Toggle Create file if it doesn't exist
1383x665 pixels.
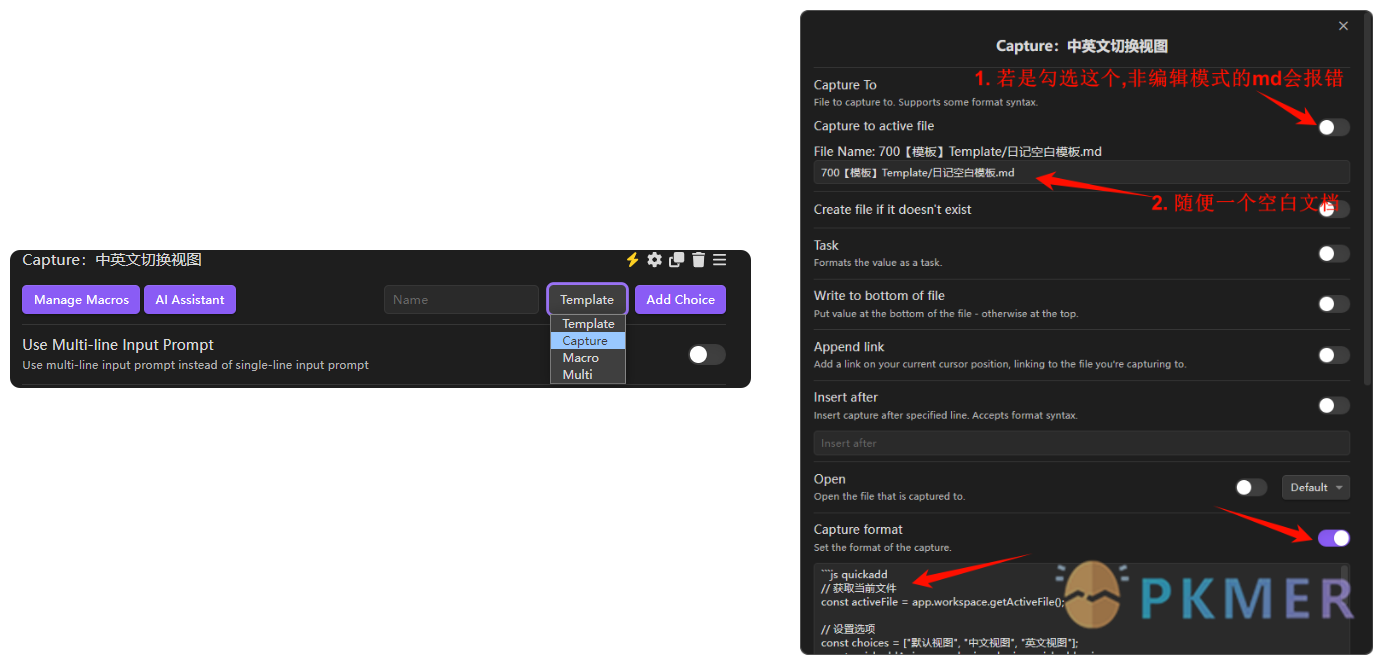coord(1334,209)
